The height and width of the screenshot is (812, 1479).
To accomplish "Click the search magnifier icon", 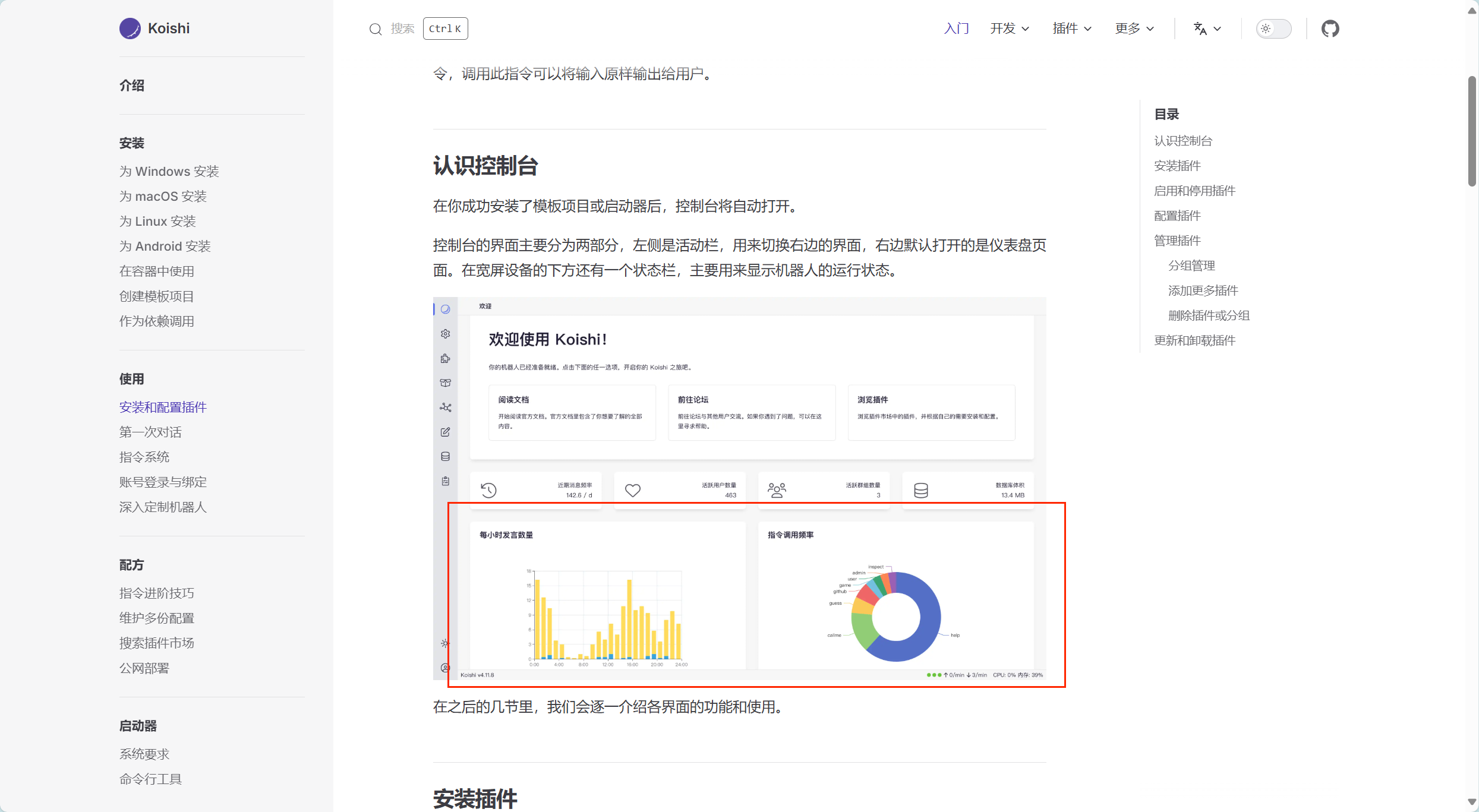I will [376, 29].
